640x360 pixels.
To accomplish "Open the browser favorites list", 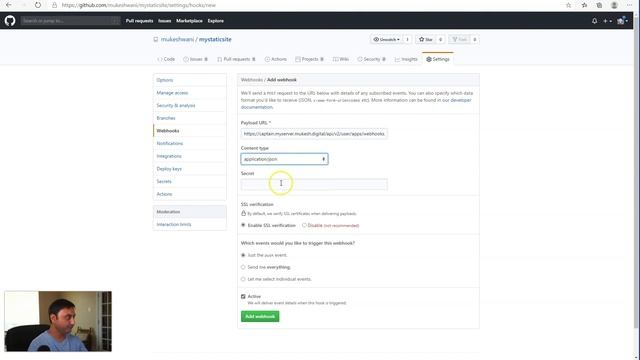I will pos(584,5).
